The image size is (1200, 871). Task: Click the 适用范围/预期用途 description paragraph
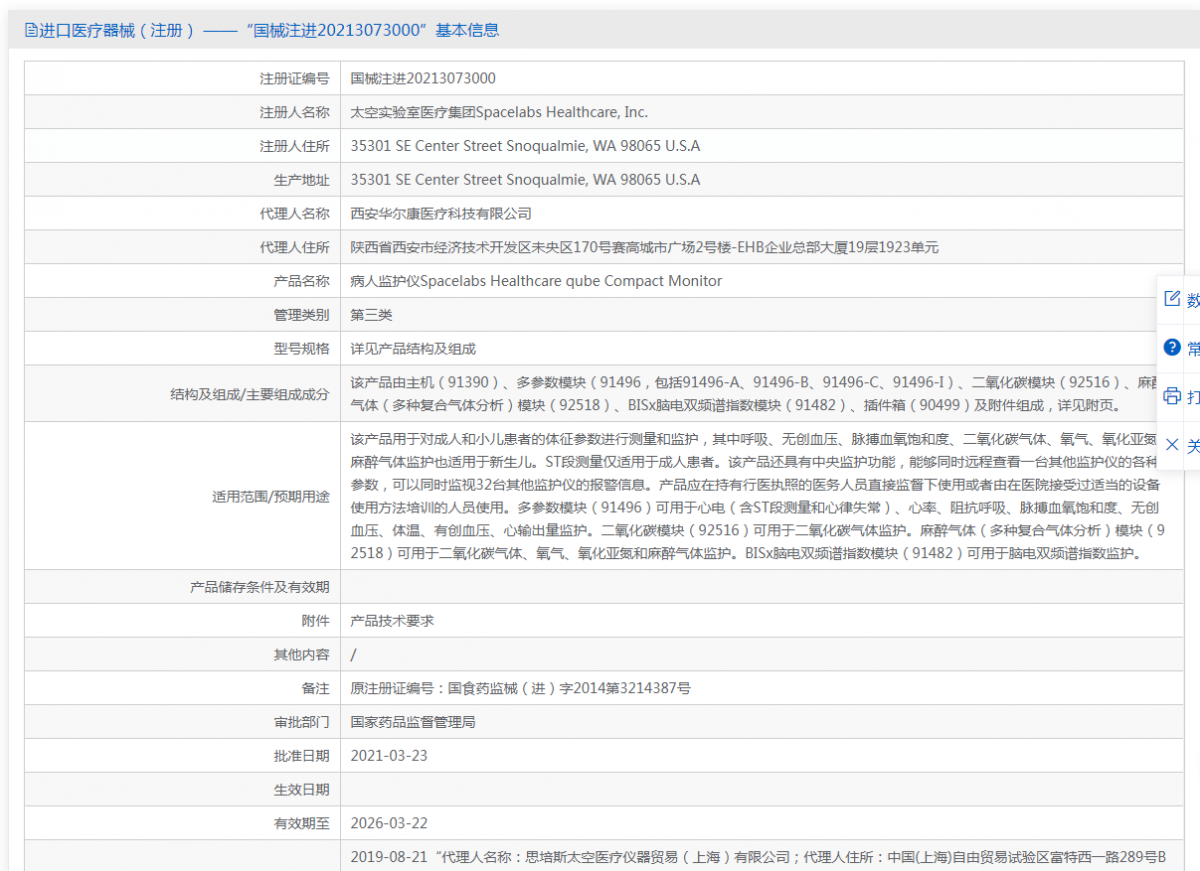[757, 496]
